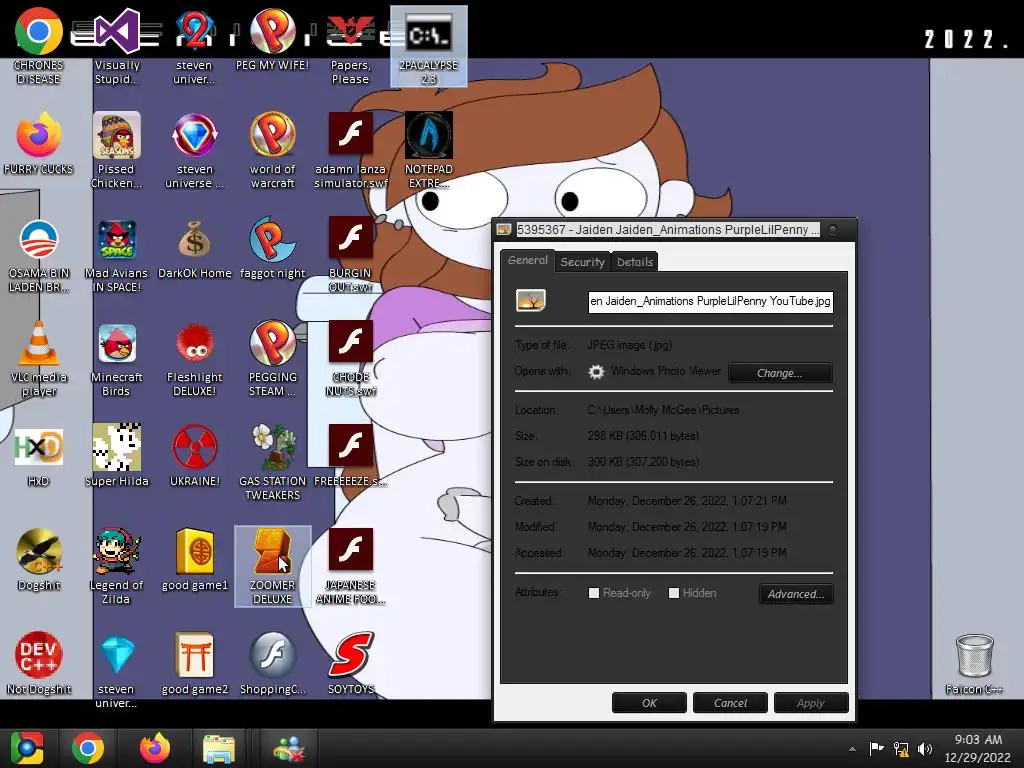Open Chrome from the taskbar

[x=88, y=748]
